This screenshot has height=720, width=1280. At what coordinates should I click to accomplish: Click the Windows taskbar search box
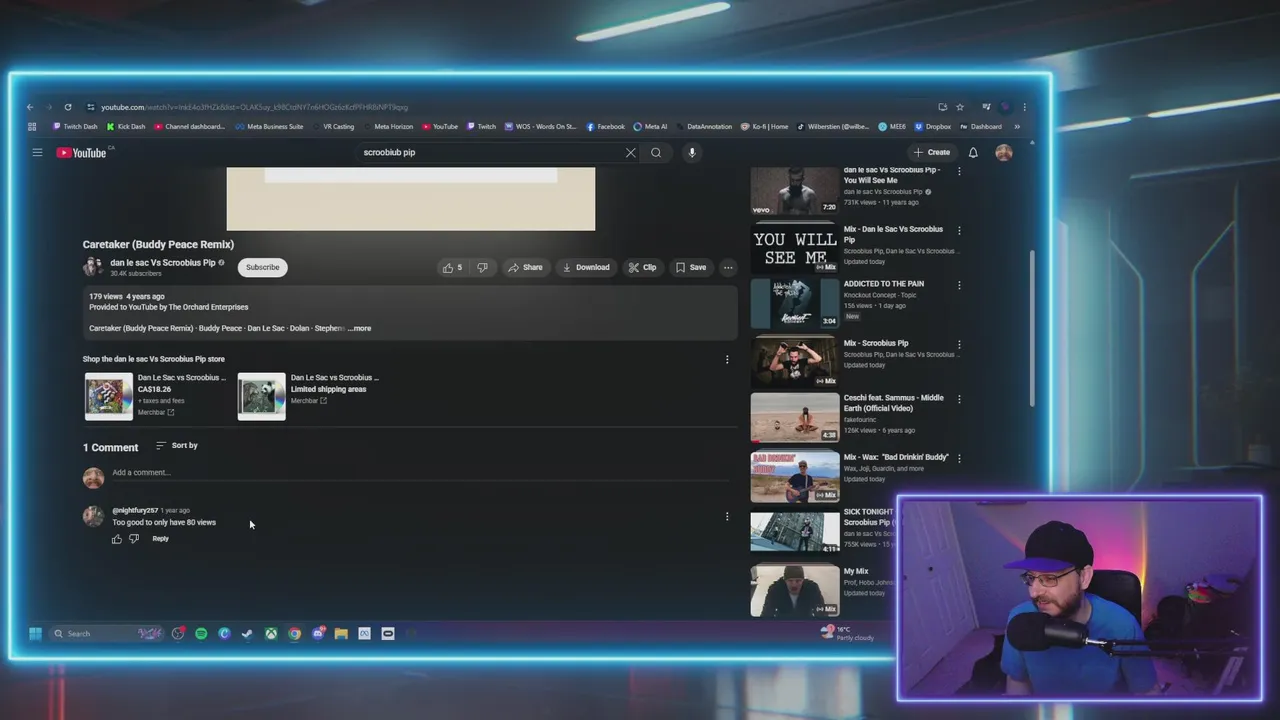coord(107,633)
